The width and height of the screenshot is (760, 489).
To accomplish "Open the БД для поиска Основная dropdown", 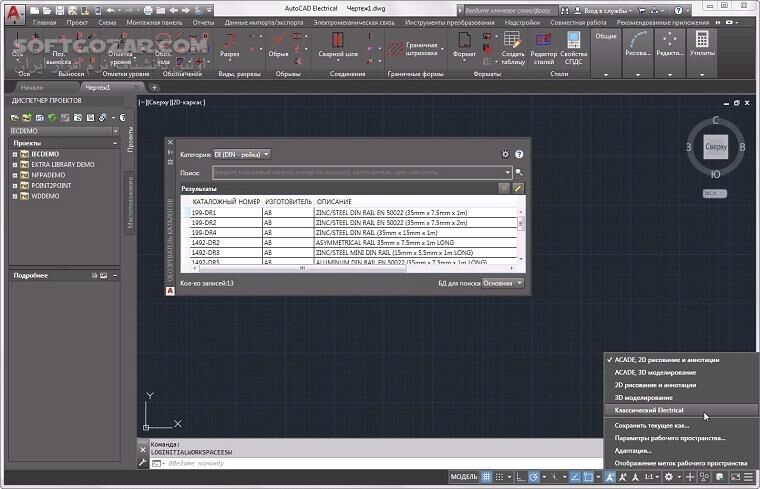I will click(503, 283).
